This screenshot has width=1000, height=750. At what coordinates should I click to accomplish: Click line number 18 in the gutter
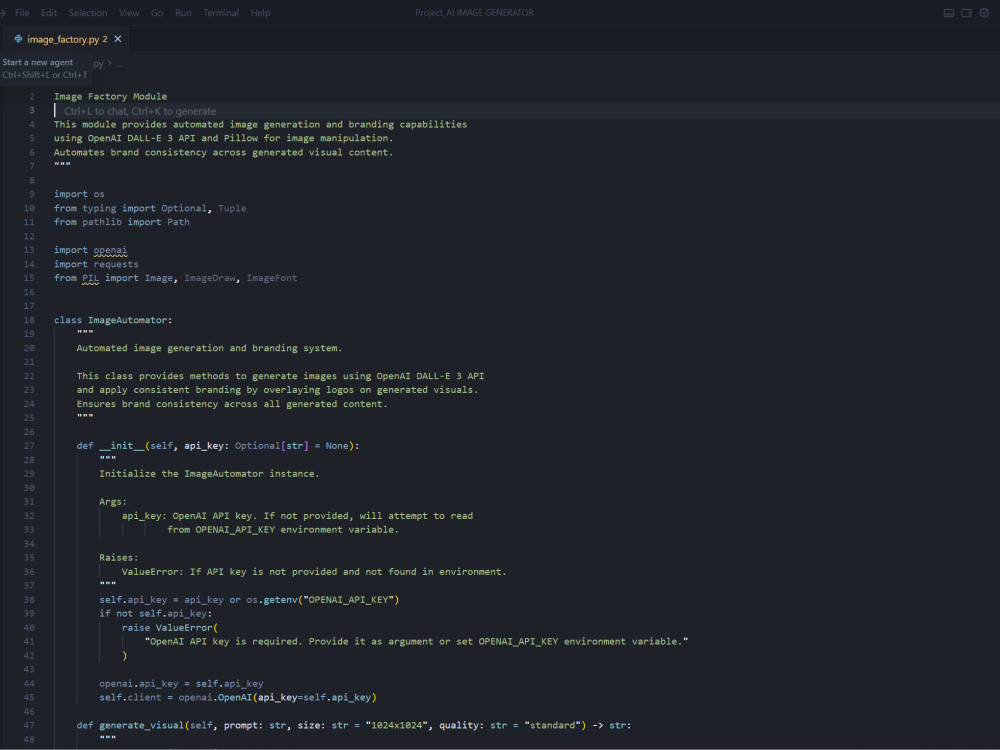(29, 320)
